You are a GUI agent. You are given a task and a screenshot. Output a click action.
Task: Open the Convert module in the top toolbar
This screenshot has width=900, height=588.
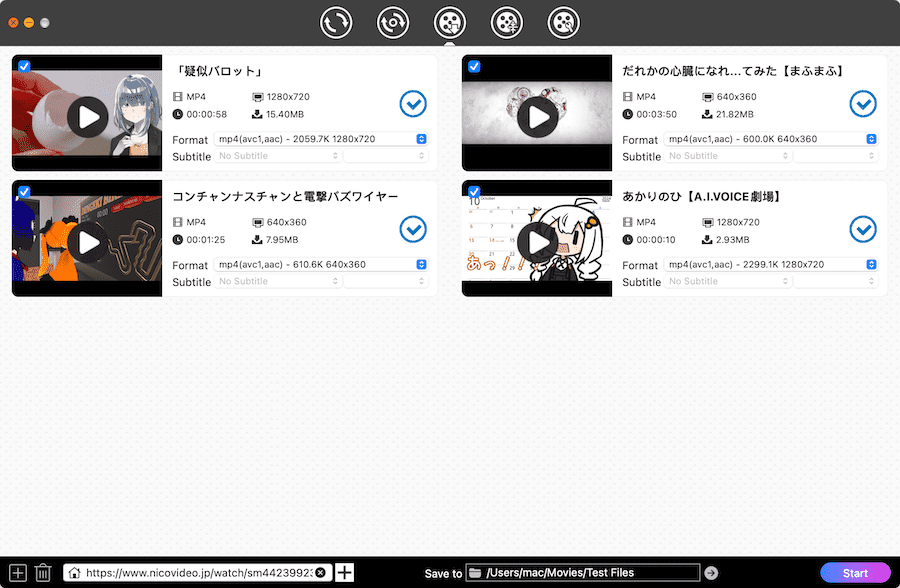coord(336,23)
